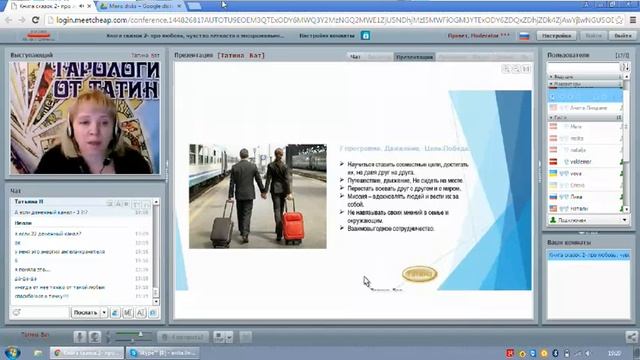Switch to the Google docs browser tab
Screen dimensions: 640x360
click(x=140, y=6)
